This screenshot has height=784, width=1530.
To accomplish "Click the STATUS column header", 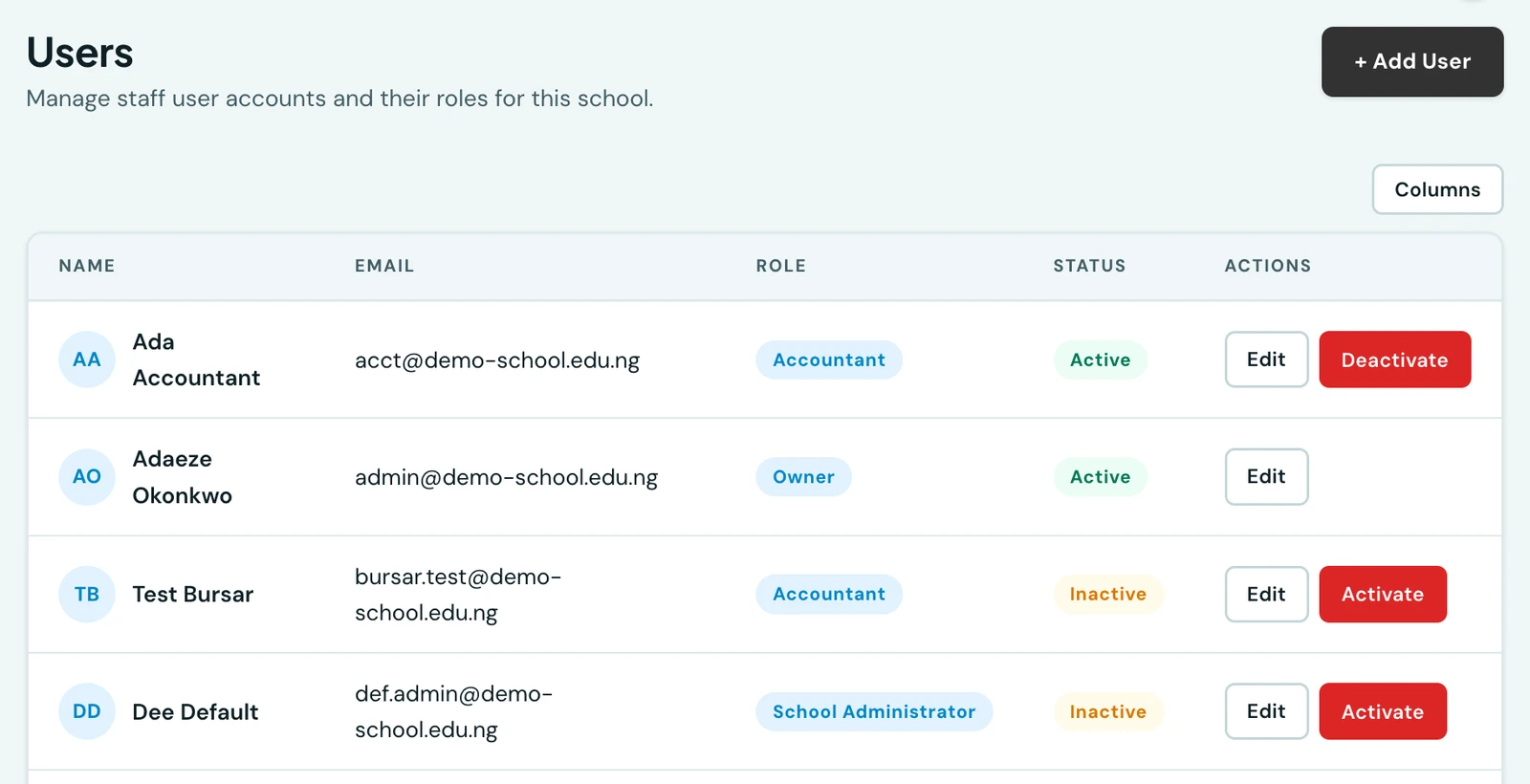I will (1089, 266).
